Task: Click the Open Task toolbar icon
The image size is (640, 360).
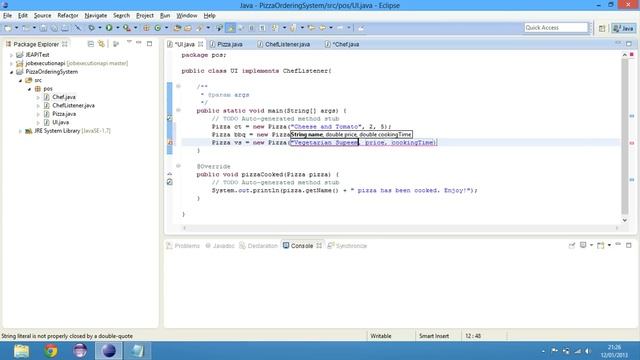Action: click(x=188, y=28)
